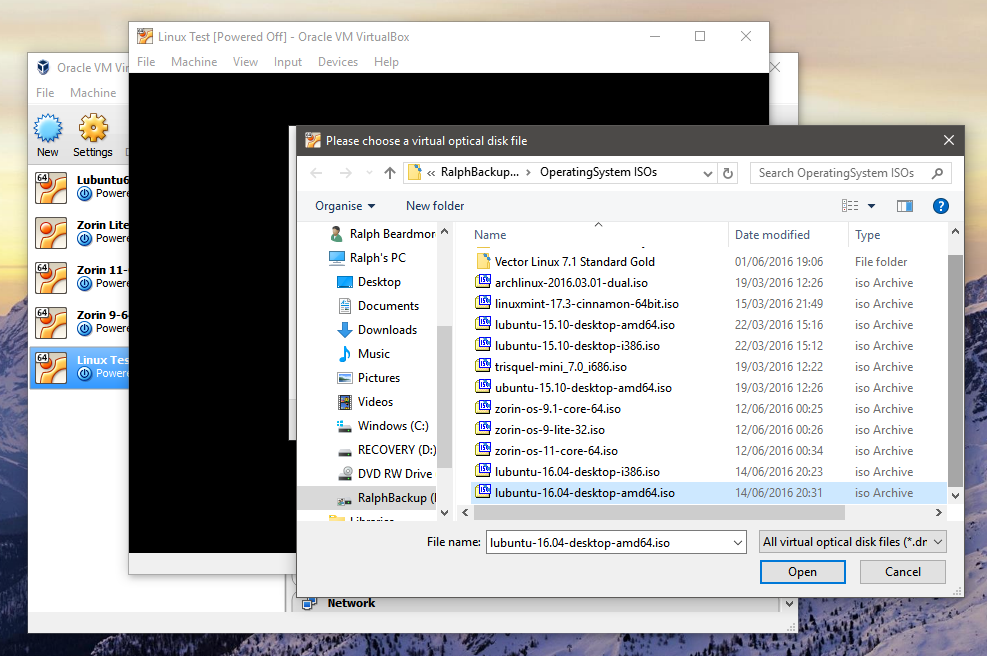Select the Zorin 11 virtual machine

[x=79, y=278]
